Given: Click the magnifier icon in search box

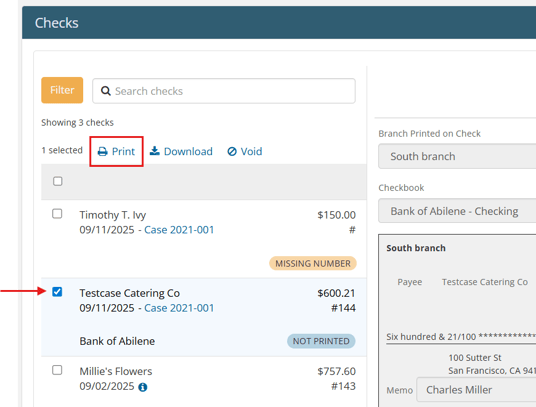Looking at the screenshot, I should 106,91.
